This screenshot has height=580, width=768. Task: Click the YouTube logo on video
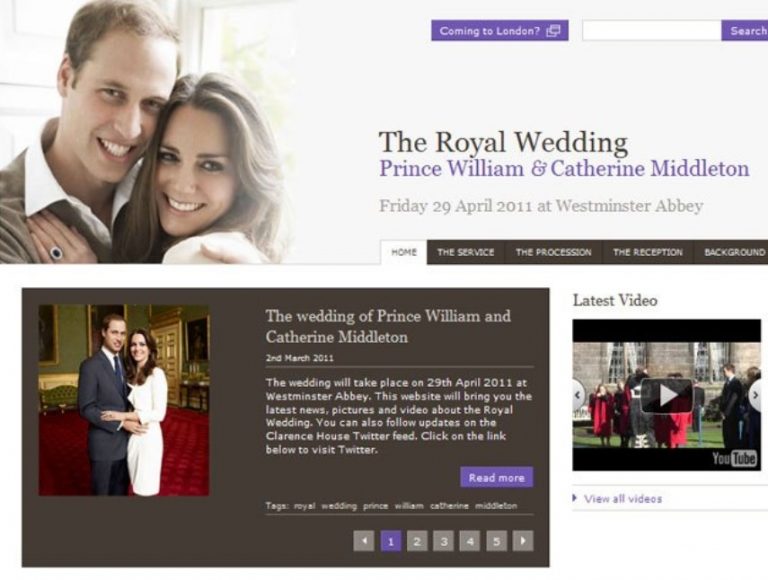(734, 459)
